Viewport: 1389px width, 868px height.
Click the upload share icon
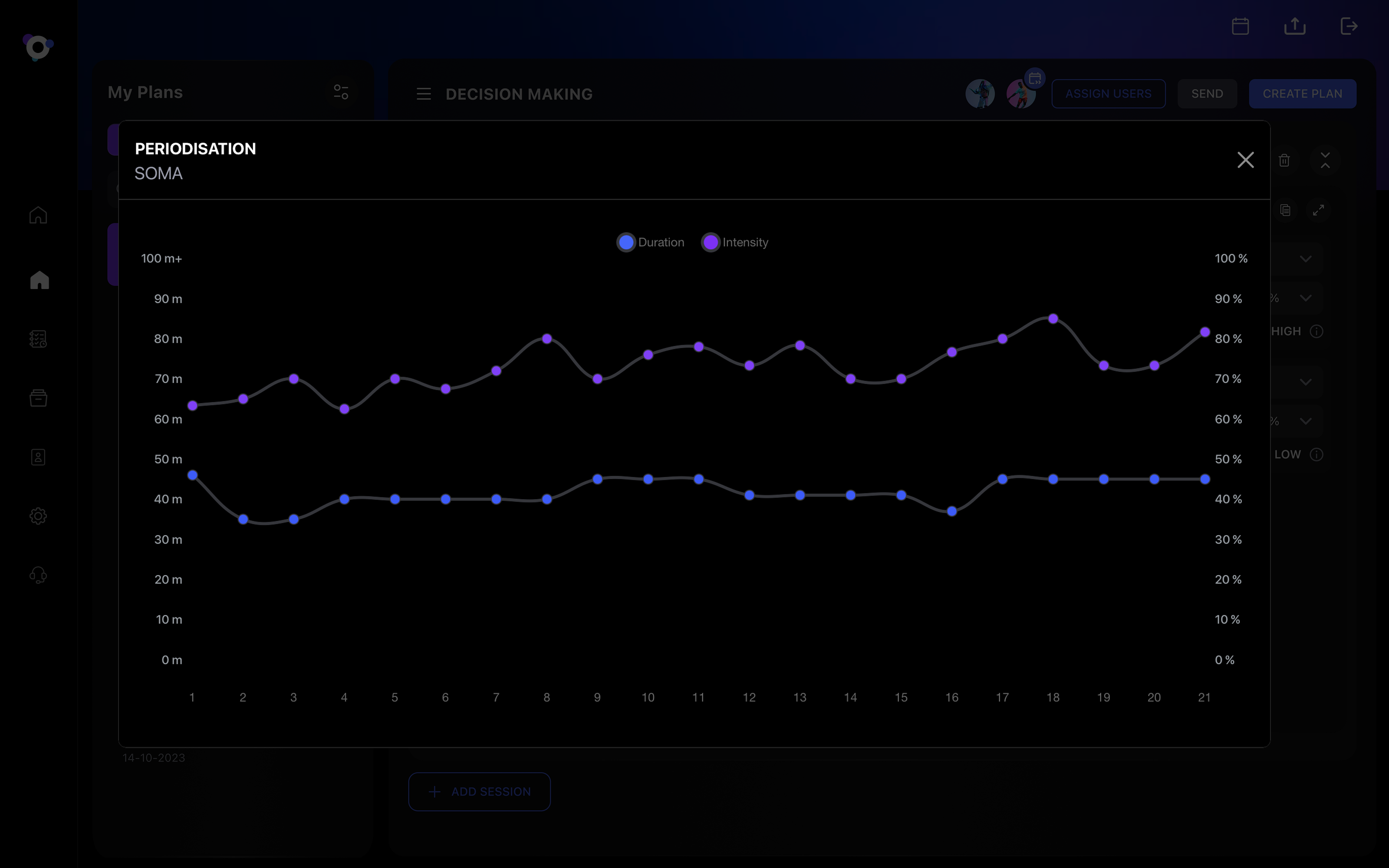tap(1295, 26)
